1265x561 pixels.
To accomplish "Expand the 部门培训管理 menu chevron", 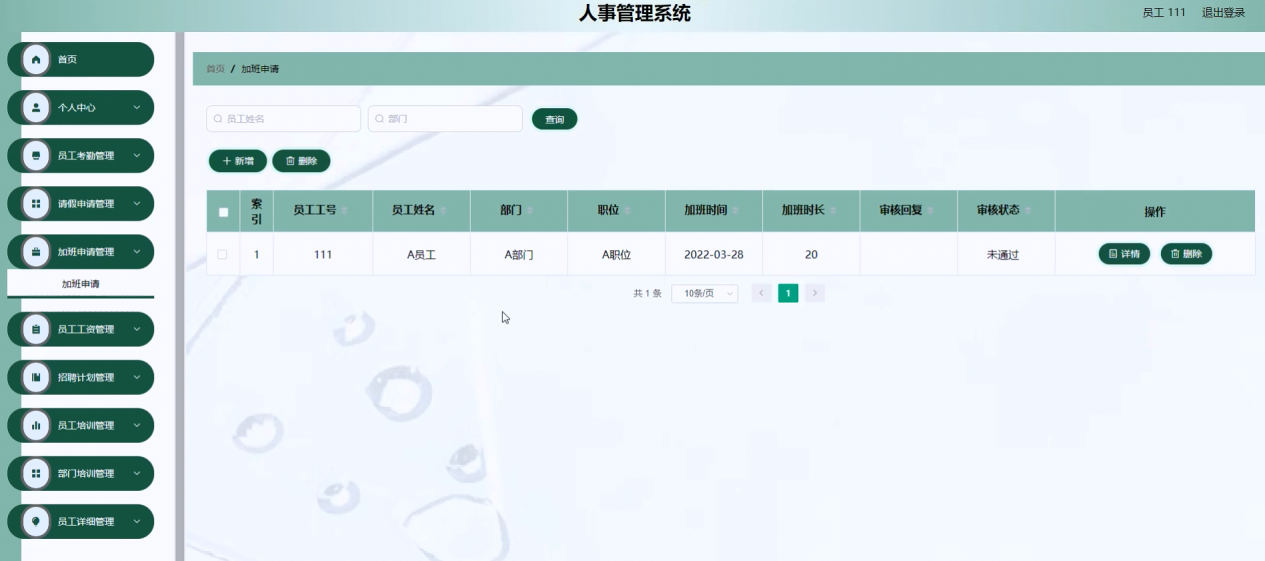I will pyautogui.click(x=137, y=473).
